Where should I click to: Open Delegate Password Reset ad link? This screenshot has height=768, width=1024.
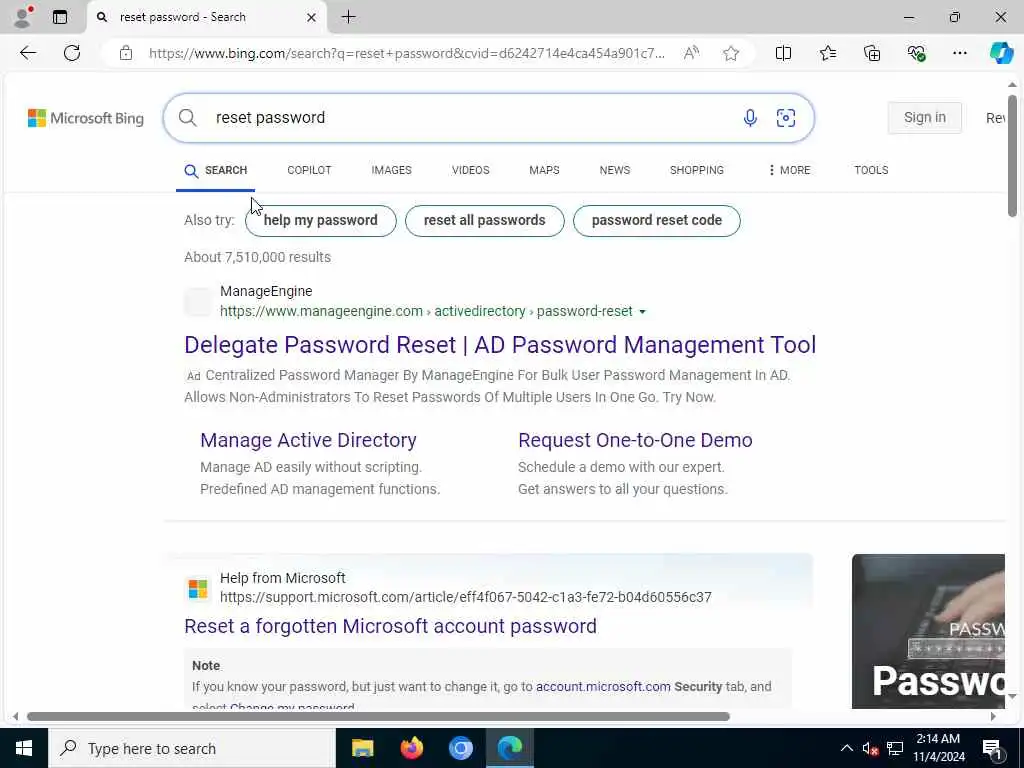tap(500, 345)
